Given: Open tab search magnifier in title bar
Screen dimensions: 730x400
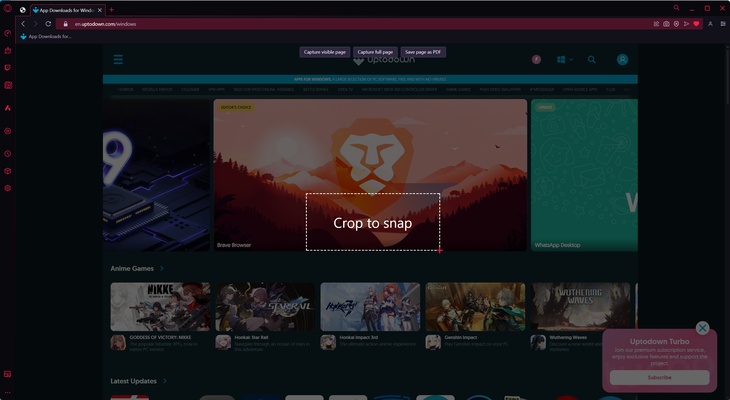Looking at the screenshot, I should point(676,8).
